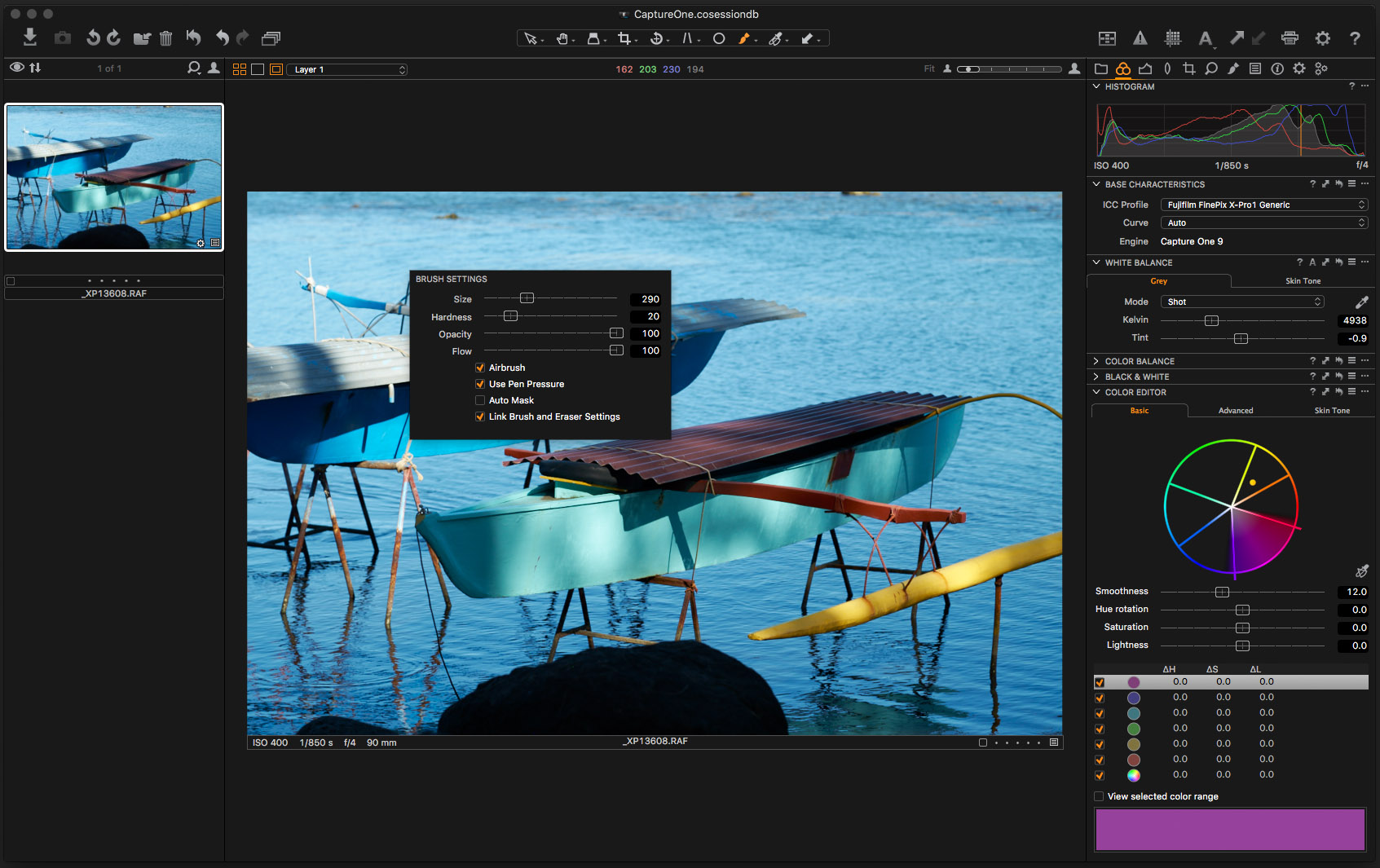Collapse the Base Characteristics panel
Screen dimensions: 1380x868
click(x=1096, y=184)
